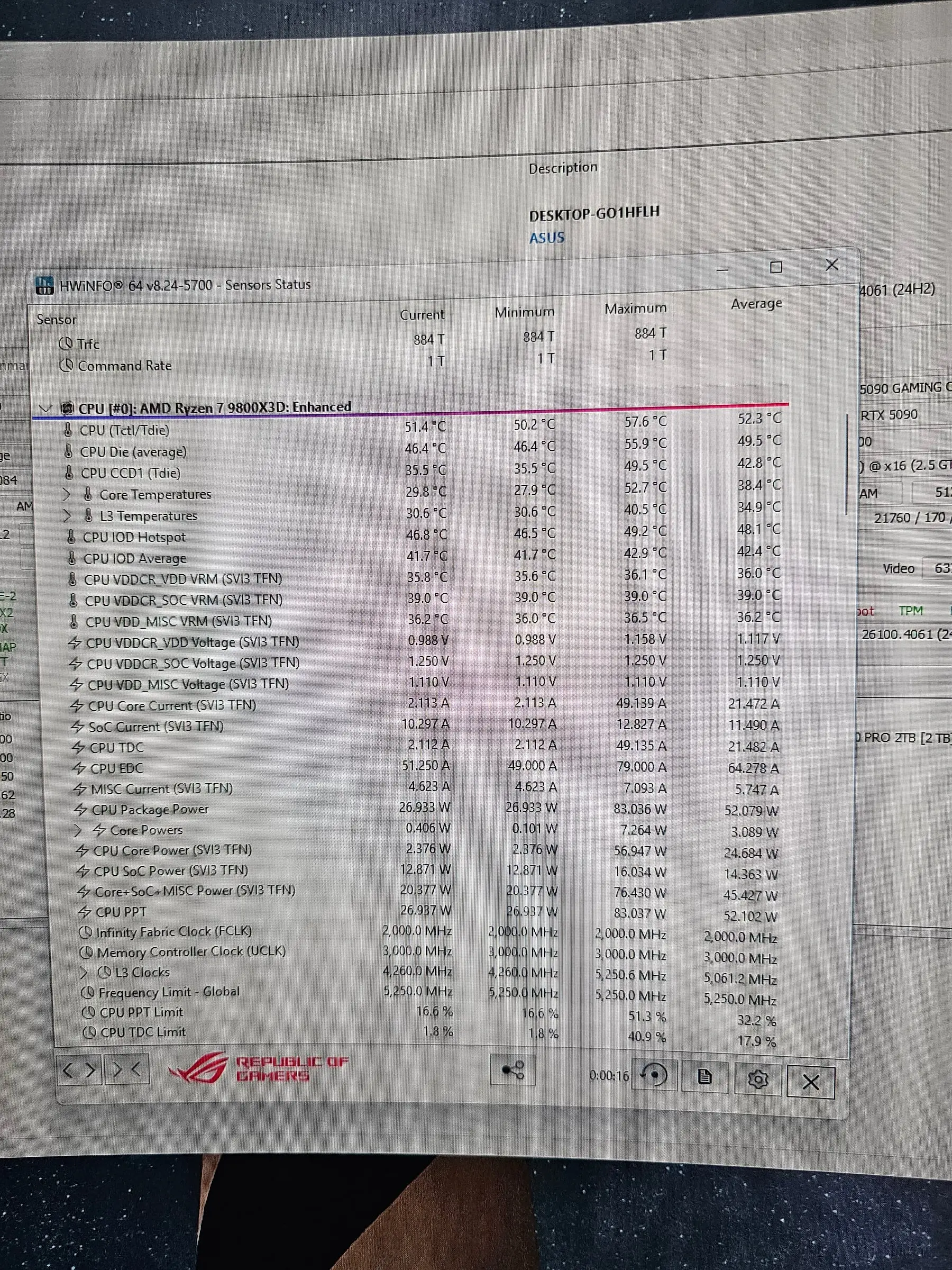Click the Sensor column header
Screen dimensions: 952x1270
[x=57, y=320]
